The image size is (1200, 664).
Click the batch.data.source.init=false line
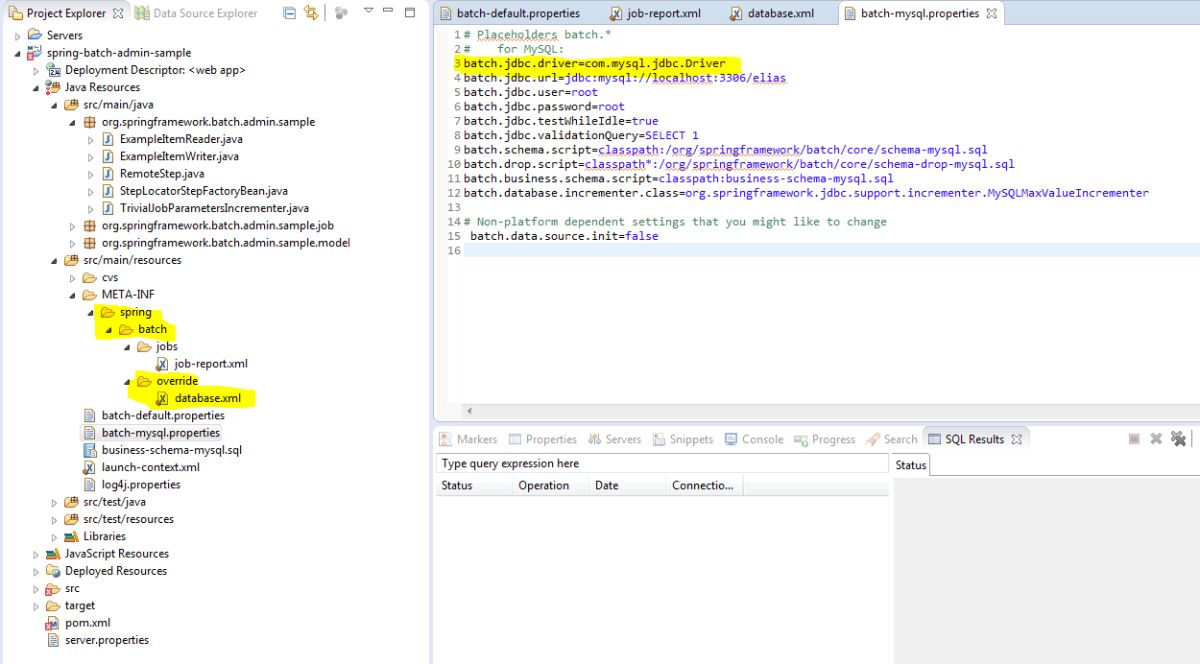[564, 236]
